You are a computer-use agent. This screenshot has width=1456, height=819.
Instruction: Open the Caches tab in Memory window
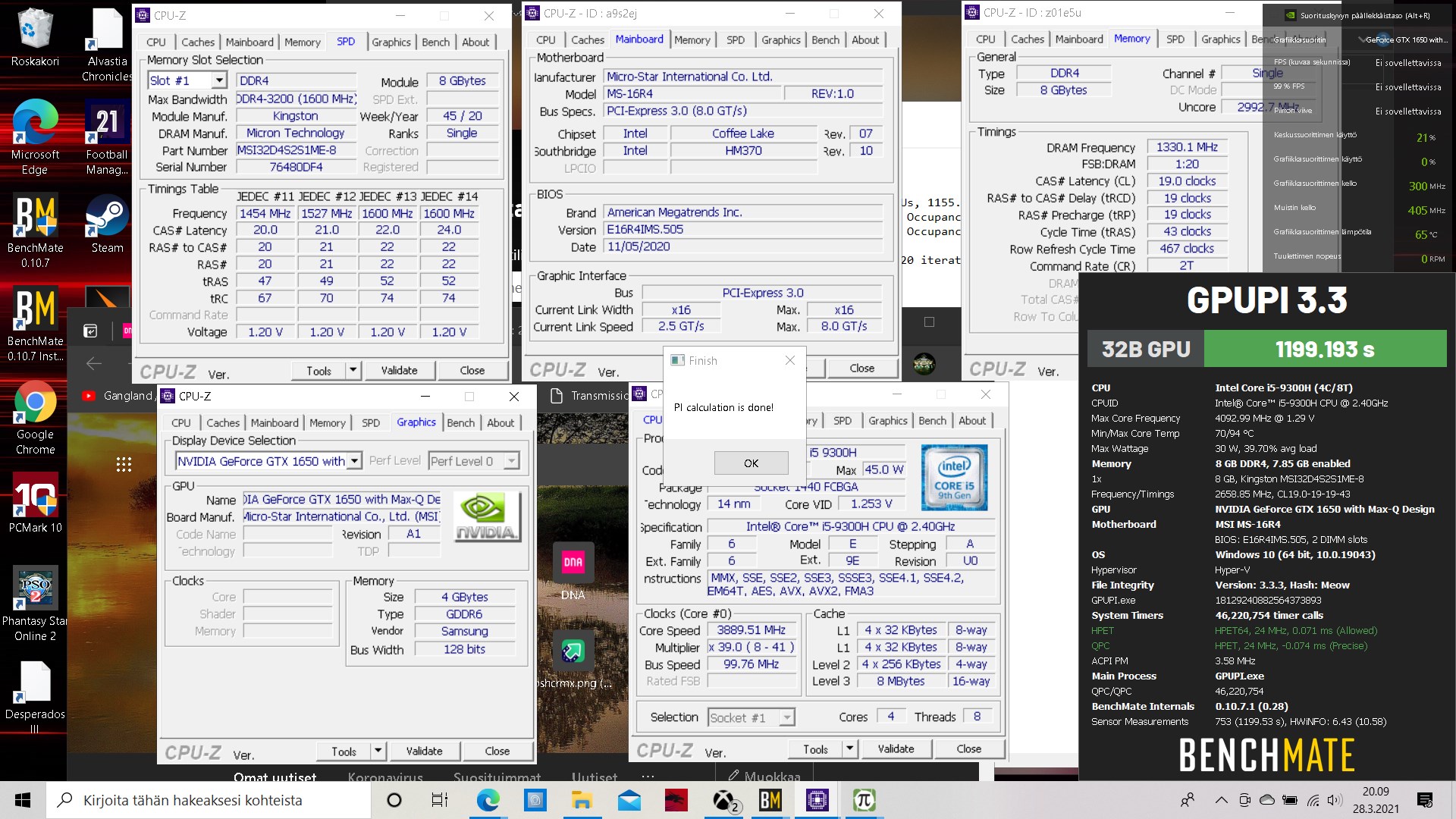[1028, 39]
